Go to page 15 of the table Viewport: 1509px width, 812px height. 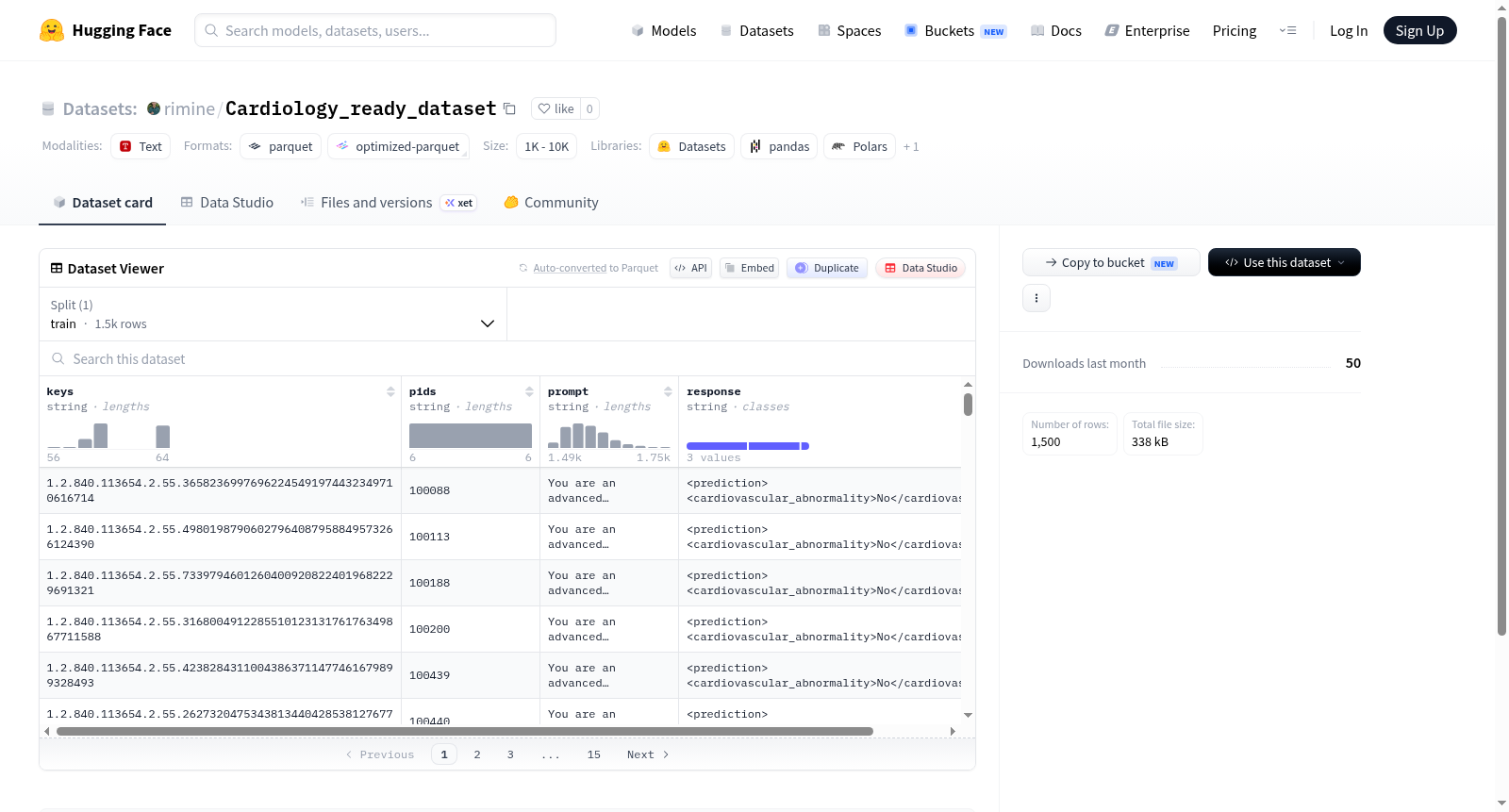593,754
